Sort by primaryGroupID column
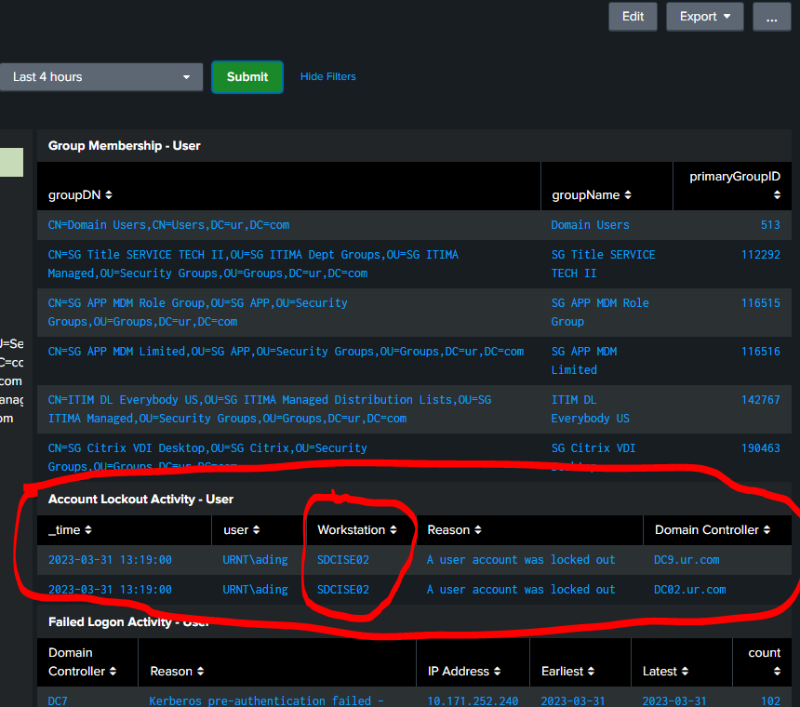This screenshot has width=800, height=707. pyautogui.click(x=776, y=196)
